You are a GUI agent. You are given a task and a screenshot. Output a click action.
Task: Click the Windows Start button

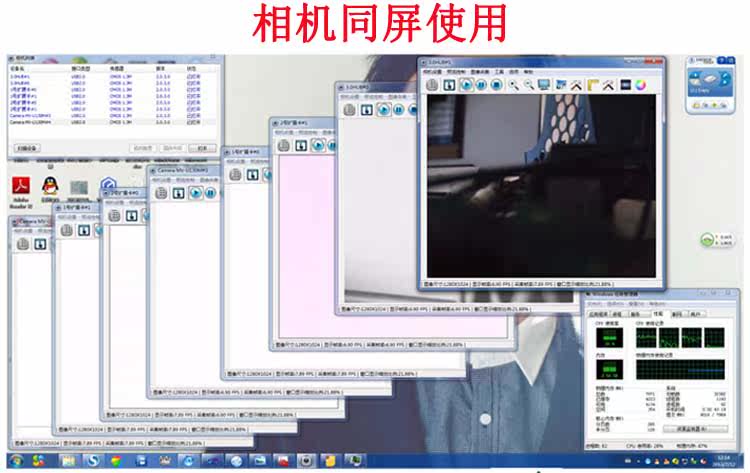[16, 461]
